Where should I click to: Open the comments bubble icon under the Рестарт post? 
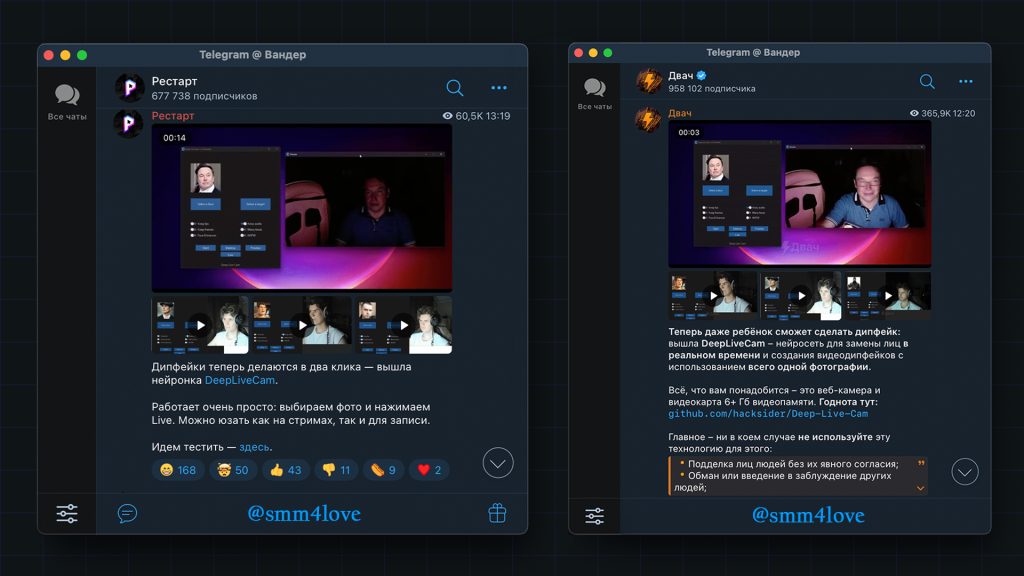pos(127,513)
